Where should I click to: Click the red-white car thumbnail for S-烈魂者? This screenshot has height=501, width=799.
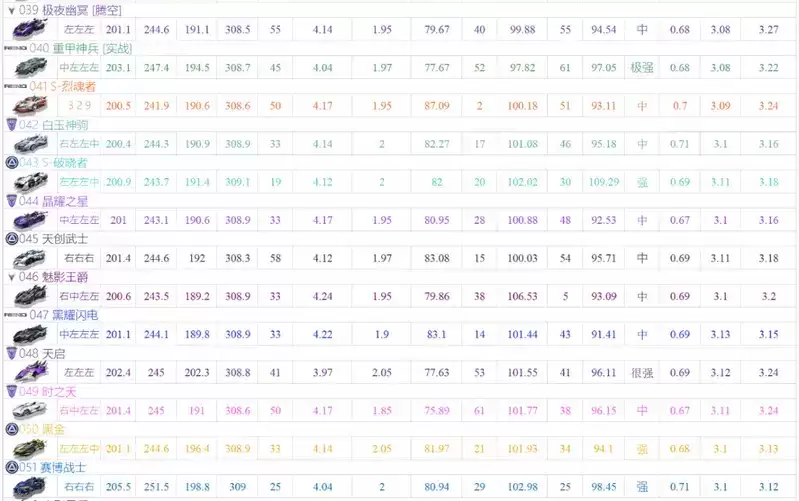[x=24, y=105]
